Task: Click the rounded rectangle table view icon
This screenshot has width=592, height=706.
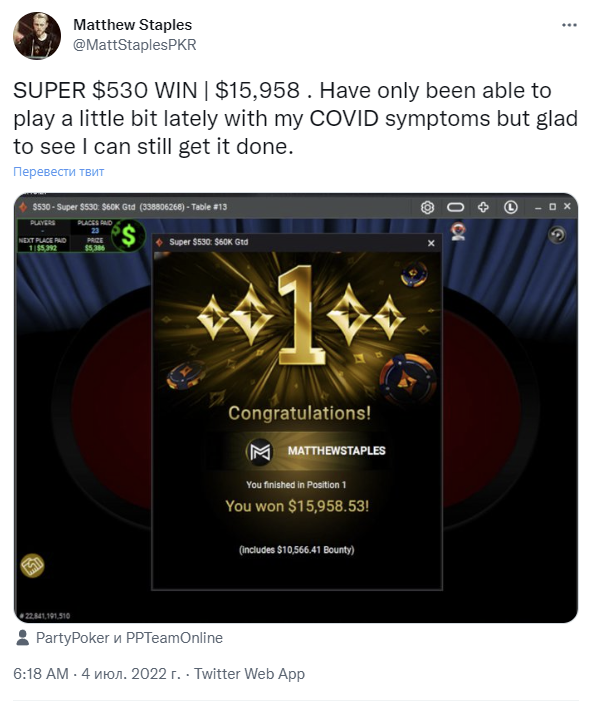Action: coord(455,207)
